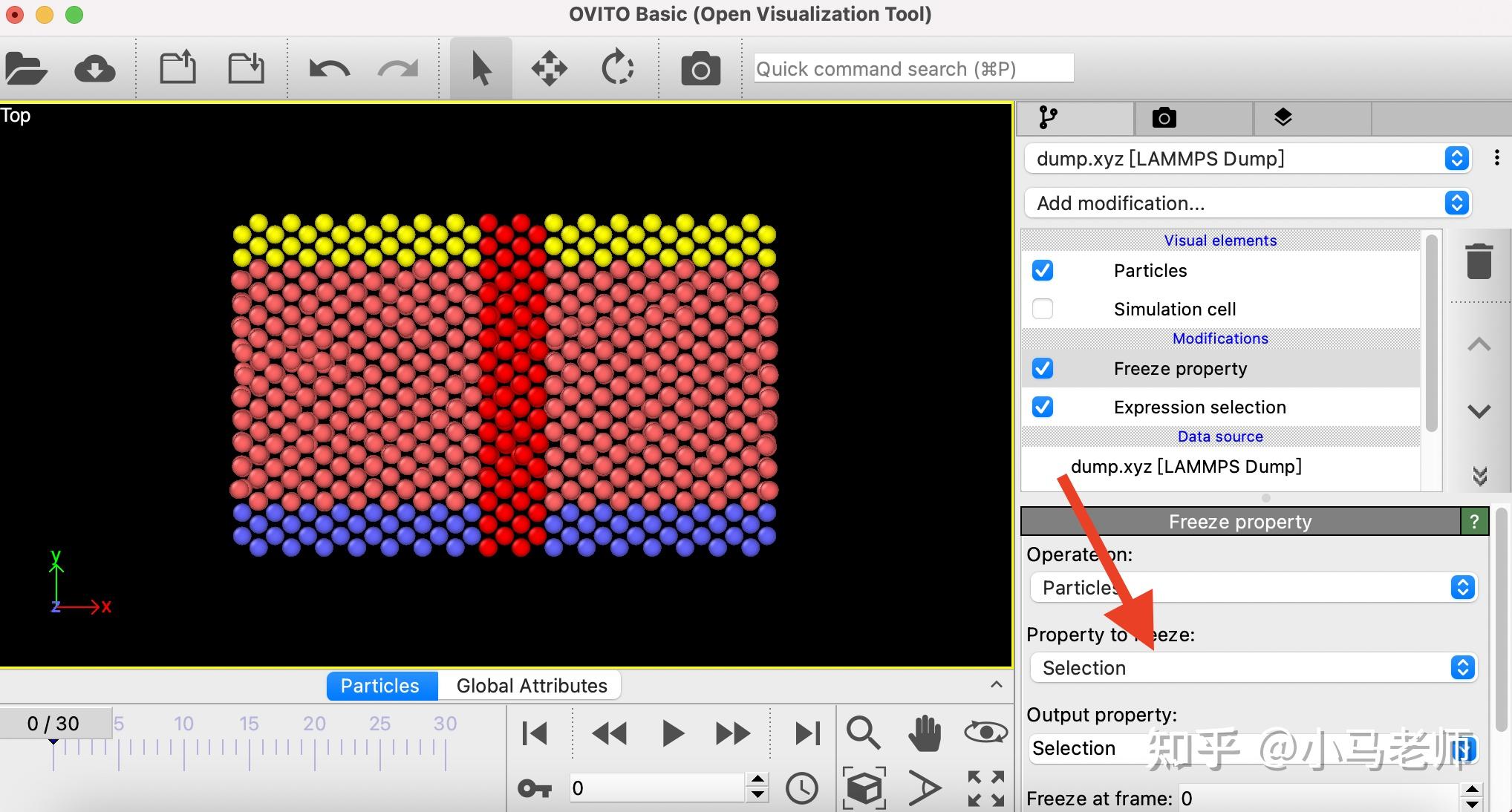Activate the move mode crossed-arrows icon
The width and height of the screenshot is (1512, 812).
[x=549, y=69]
